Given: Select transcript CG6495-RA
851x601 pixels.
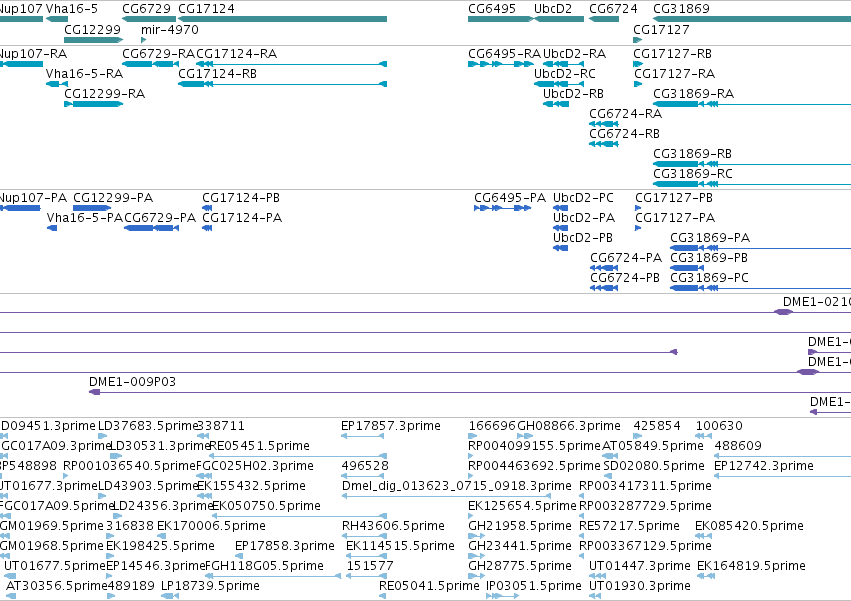Looking at the screenshot, I should tap(500, 64).
